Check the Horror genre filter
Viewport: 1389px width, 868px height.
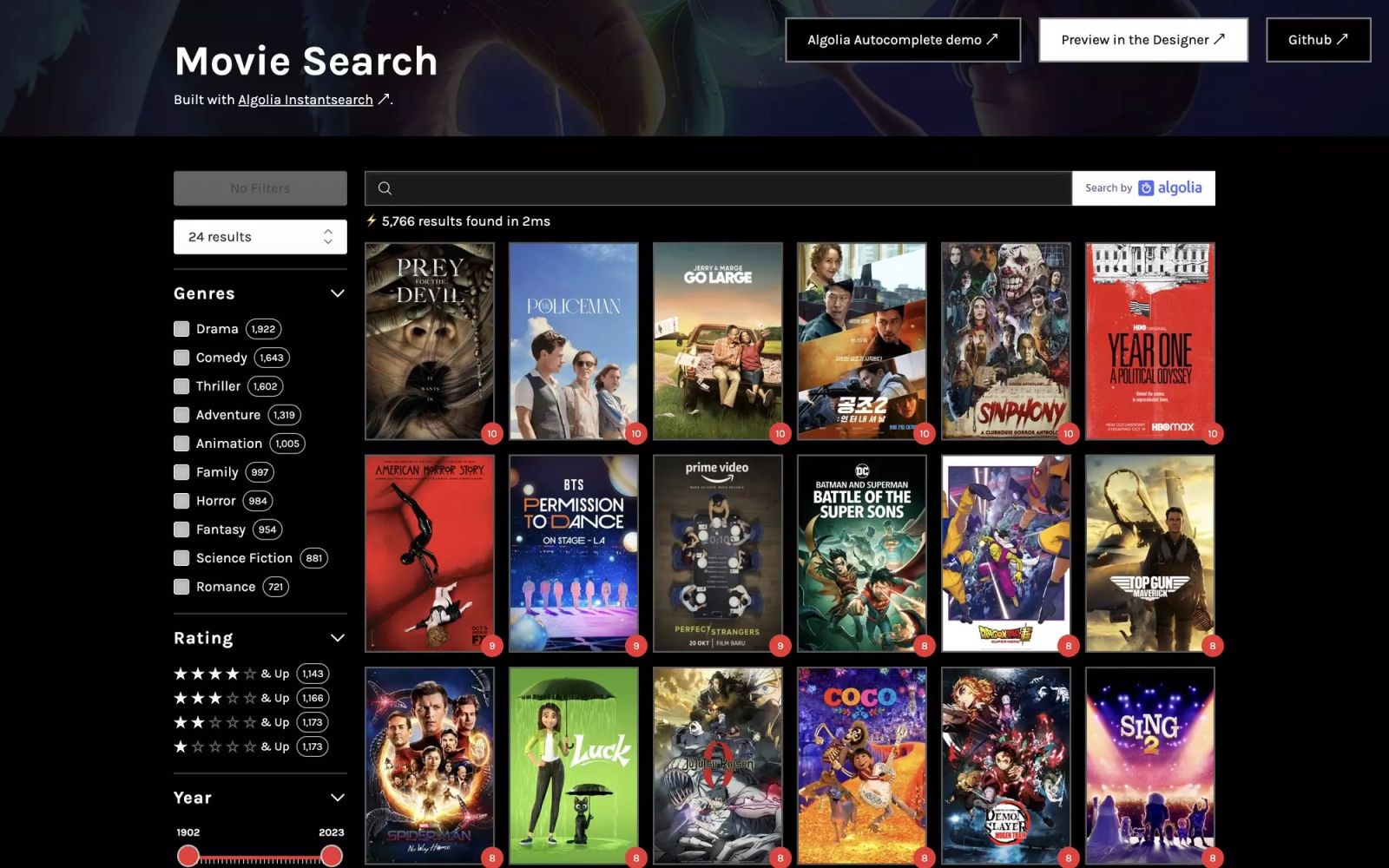[181, 501]
